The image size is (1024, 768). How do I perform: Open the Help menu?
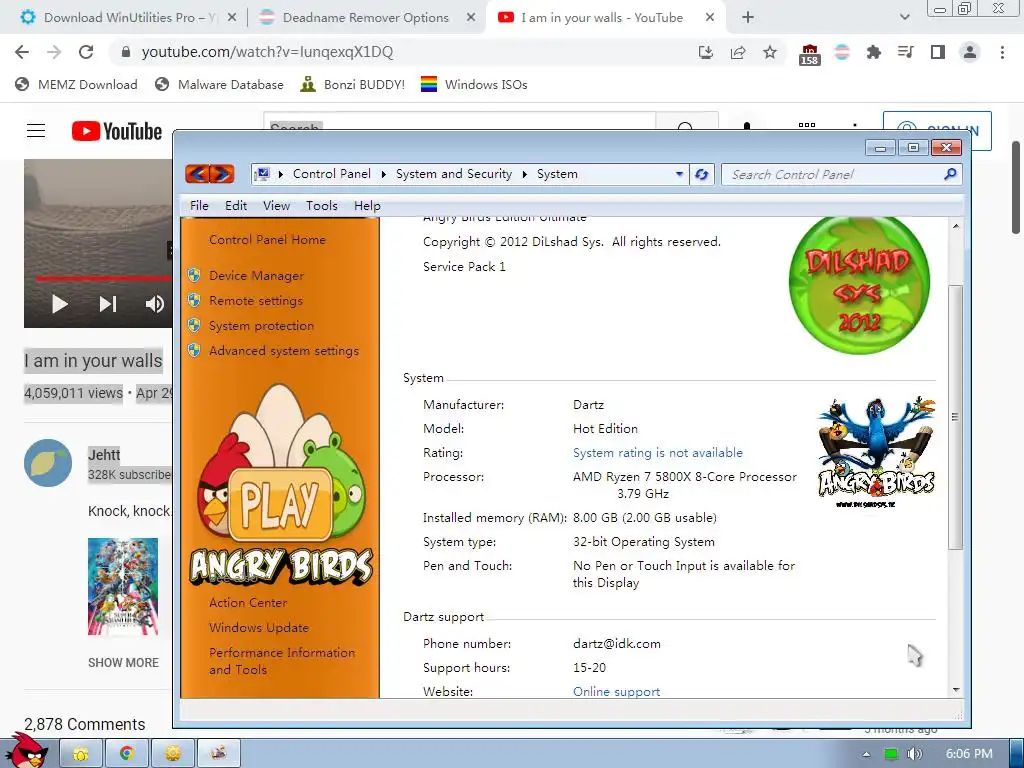point(367,206)
